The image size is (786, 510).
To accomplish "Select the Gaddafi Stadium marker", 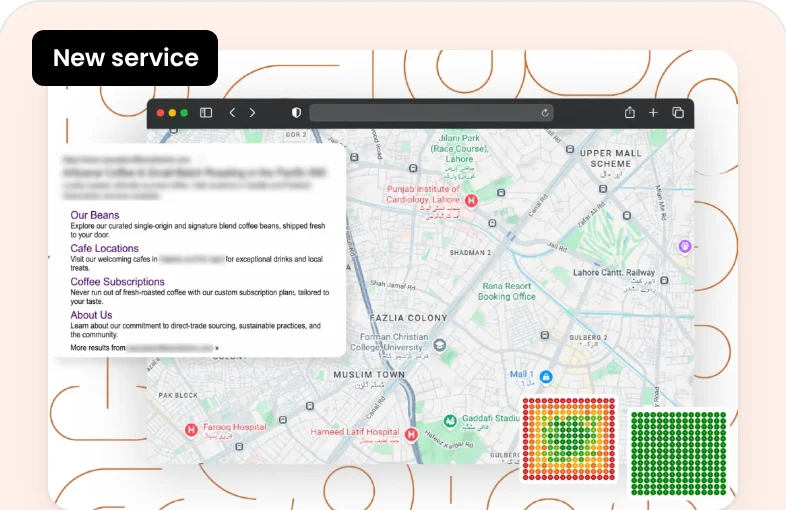I will point(450,421).
